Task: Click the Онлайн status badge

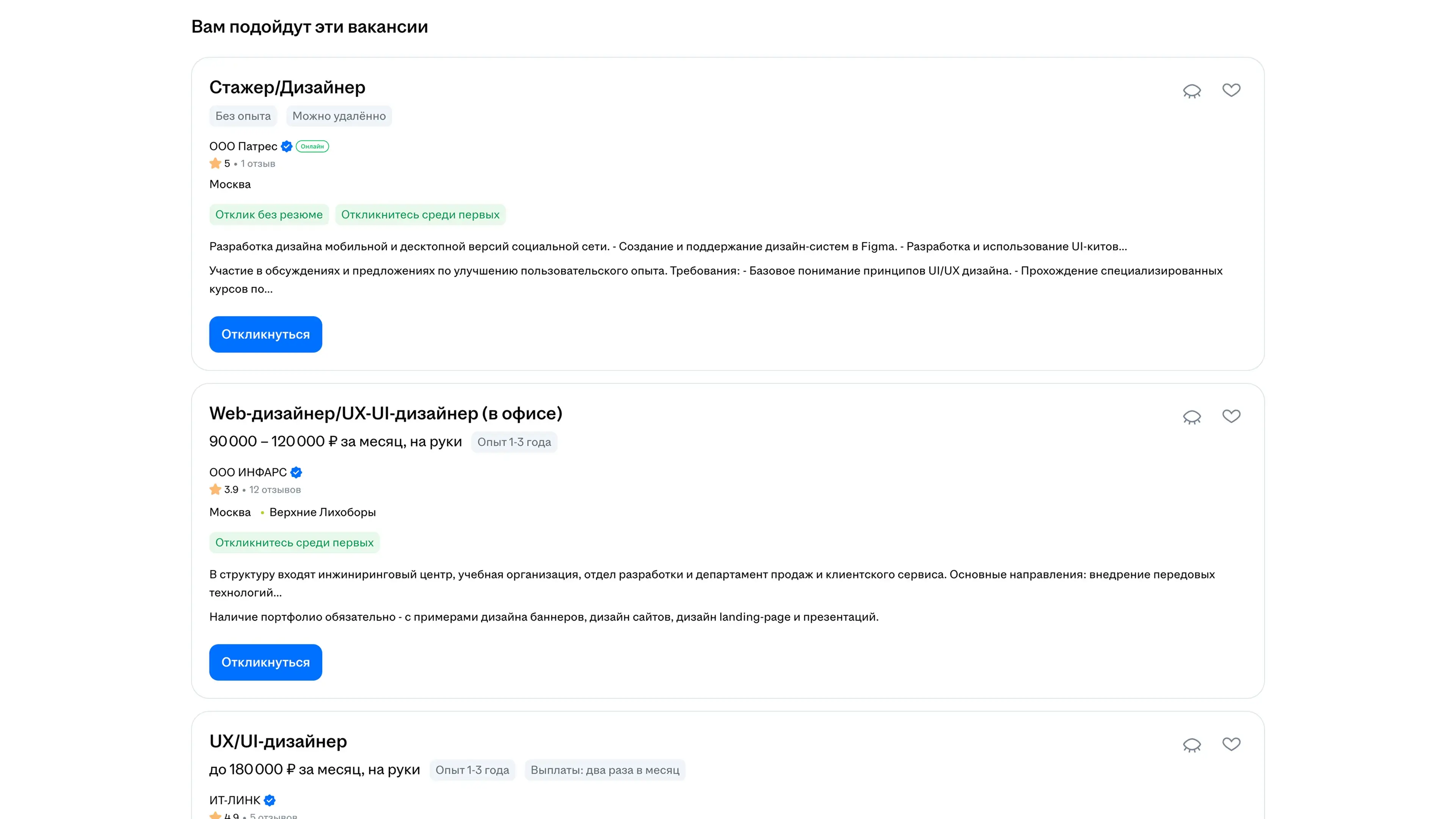Action: pos(312,146)
